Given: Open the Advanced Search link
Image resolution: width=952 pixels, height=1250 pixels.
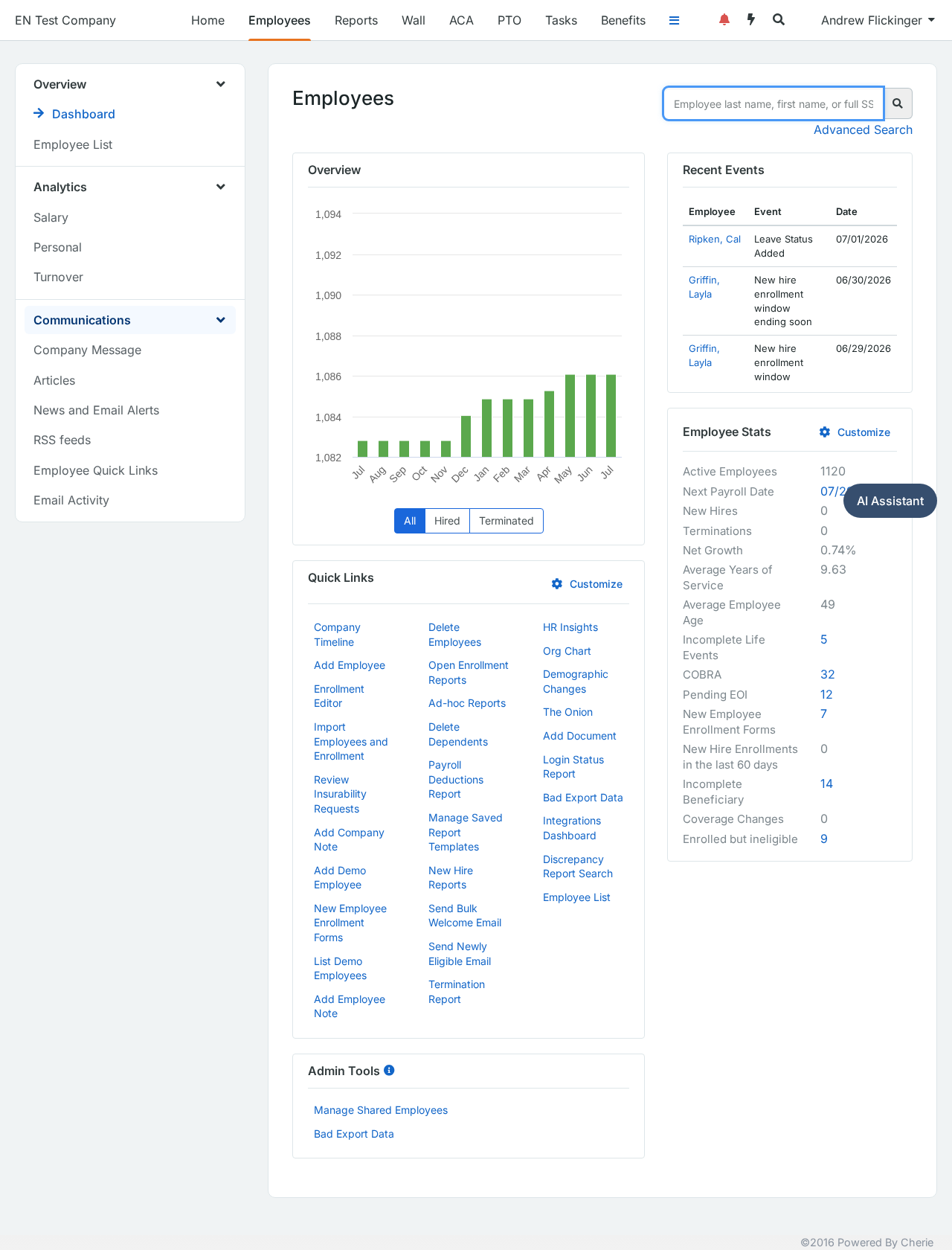Looking at the screenshot, I should (x=863, y=129).
